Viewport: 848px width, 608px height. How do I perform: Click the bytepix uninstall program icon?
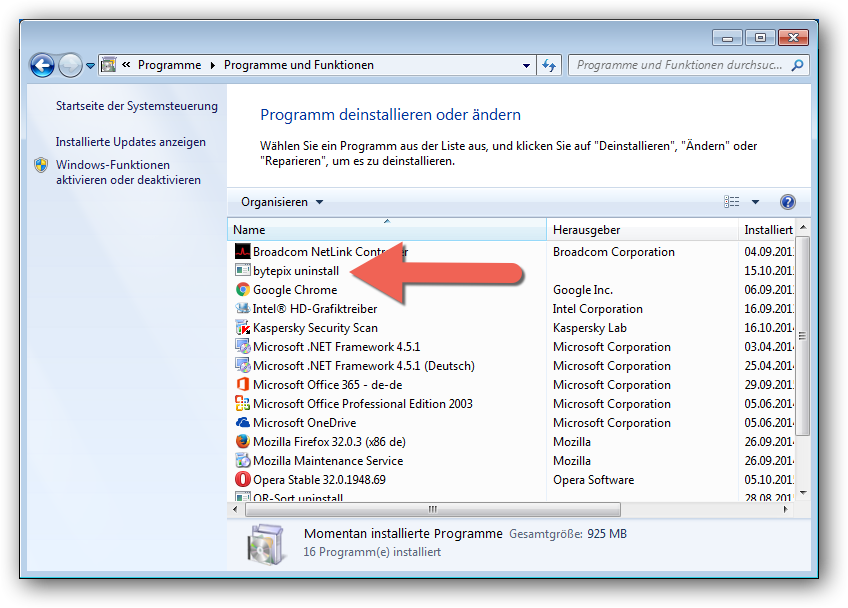pos(242,270)
